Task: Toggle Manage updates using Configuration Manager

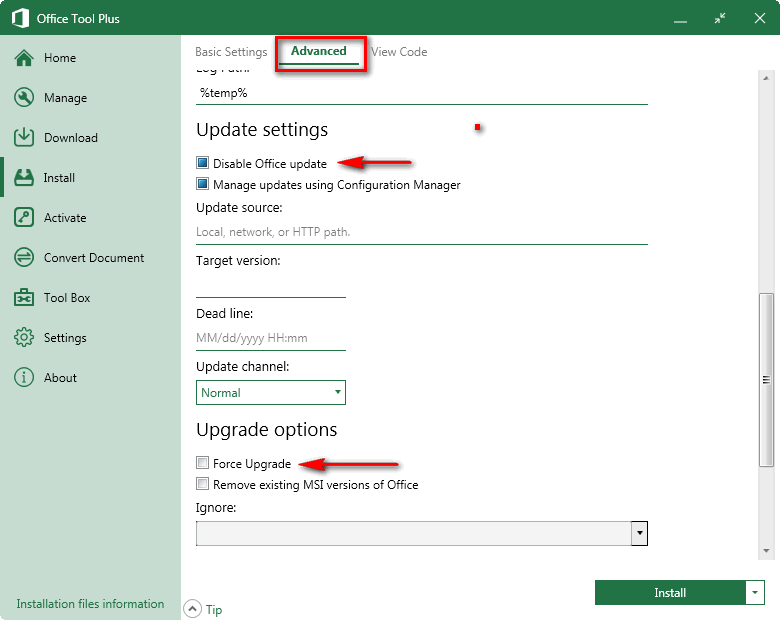Action: pyautogui.click(x=202, y=184)
